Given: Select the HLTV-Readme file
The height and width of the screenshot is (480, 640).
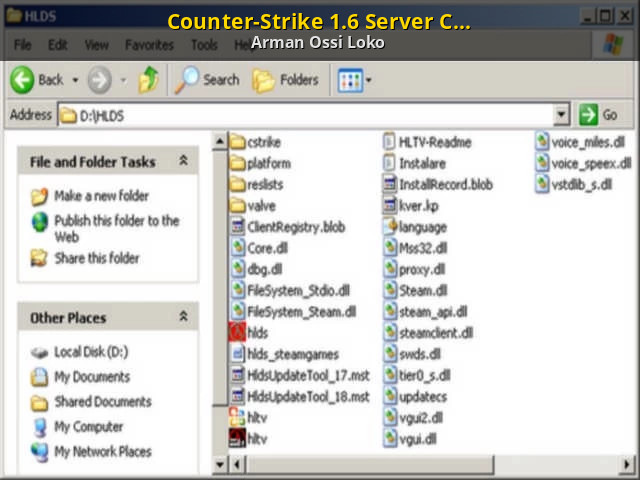Looking at the screenshot, I should point(393,142).
